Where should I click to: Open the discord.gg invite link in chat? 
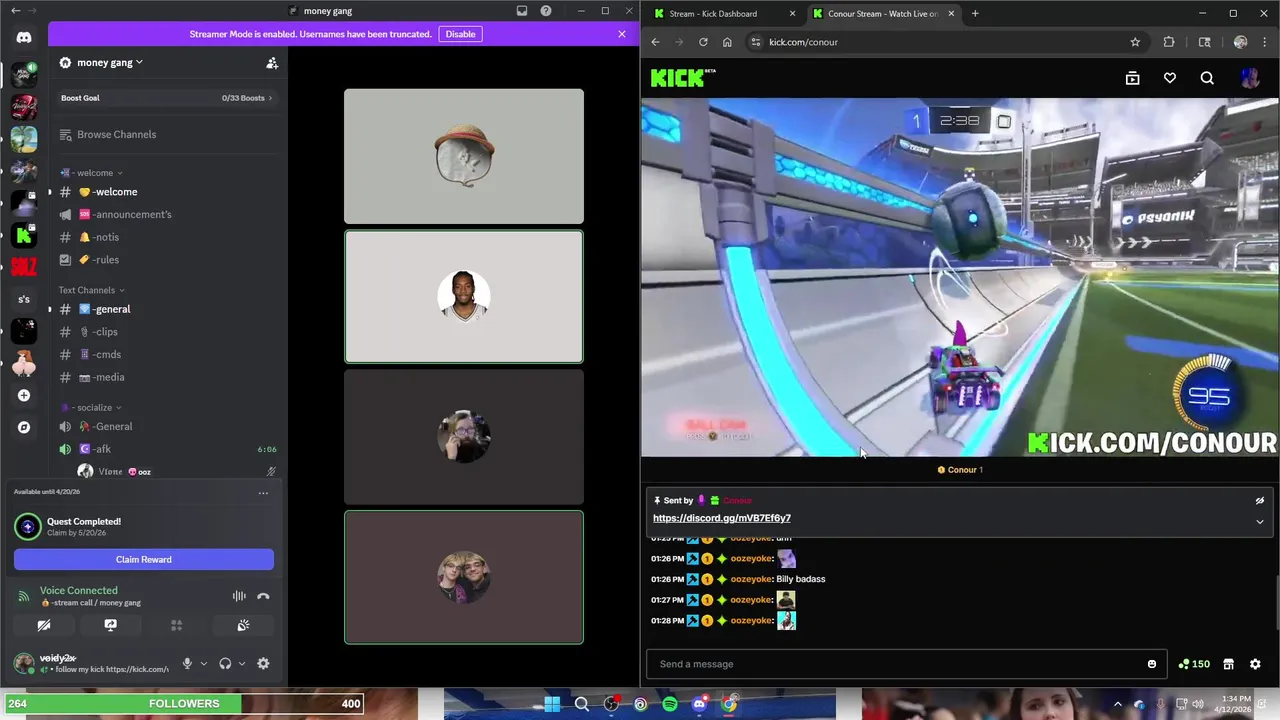(x=722, y=518)
